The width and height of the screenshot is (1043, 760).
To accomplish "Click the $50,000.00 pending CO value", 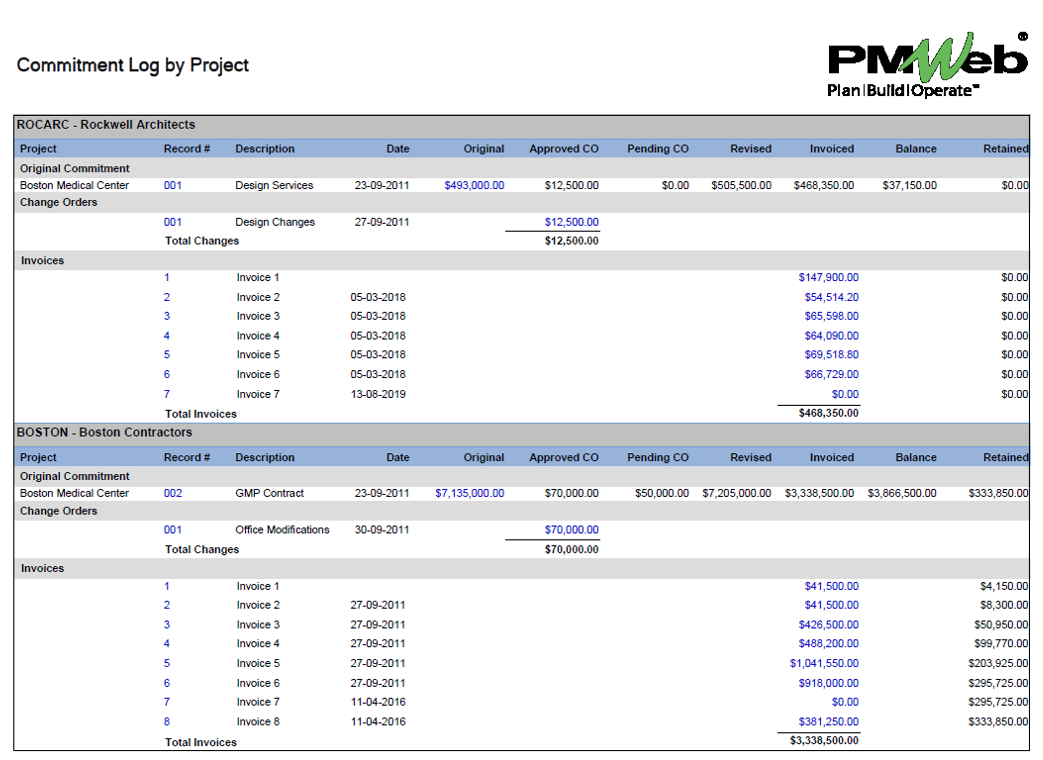I will 662,493.
